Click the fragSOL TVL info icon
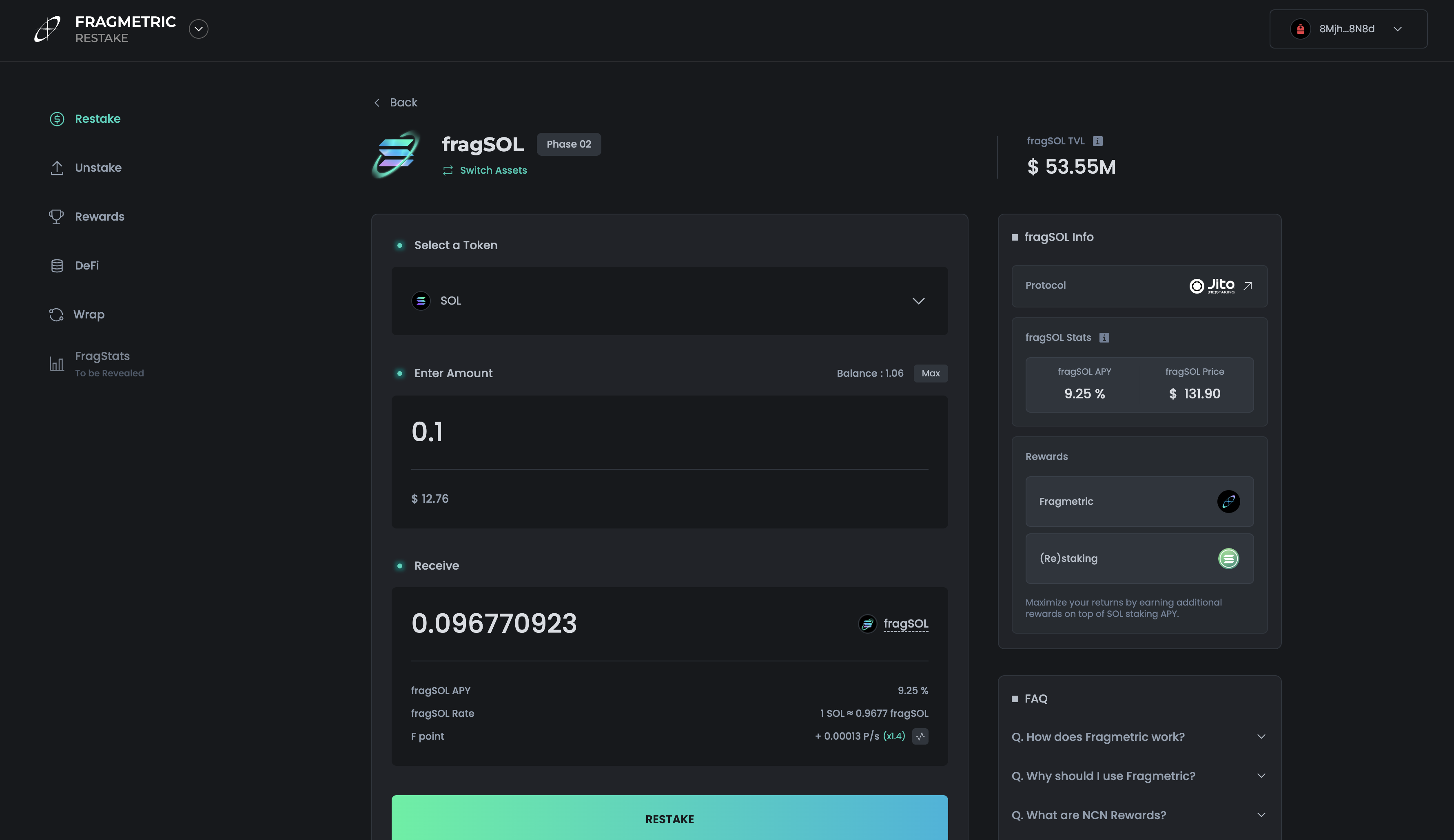The image size is (1454, 840). click(x=1097, y=141)
